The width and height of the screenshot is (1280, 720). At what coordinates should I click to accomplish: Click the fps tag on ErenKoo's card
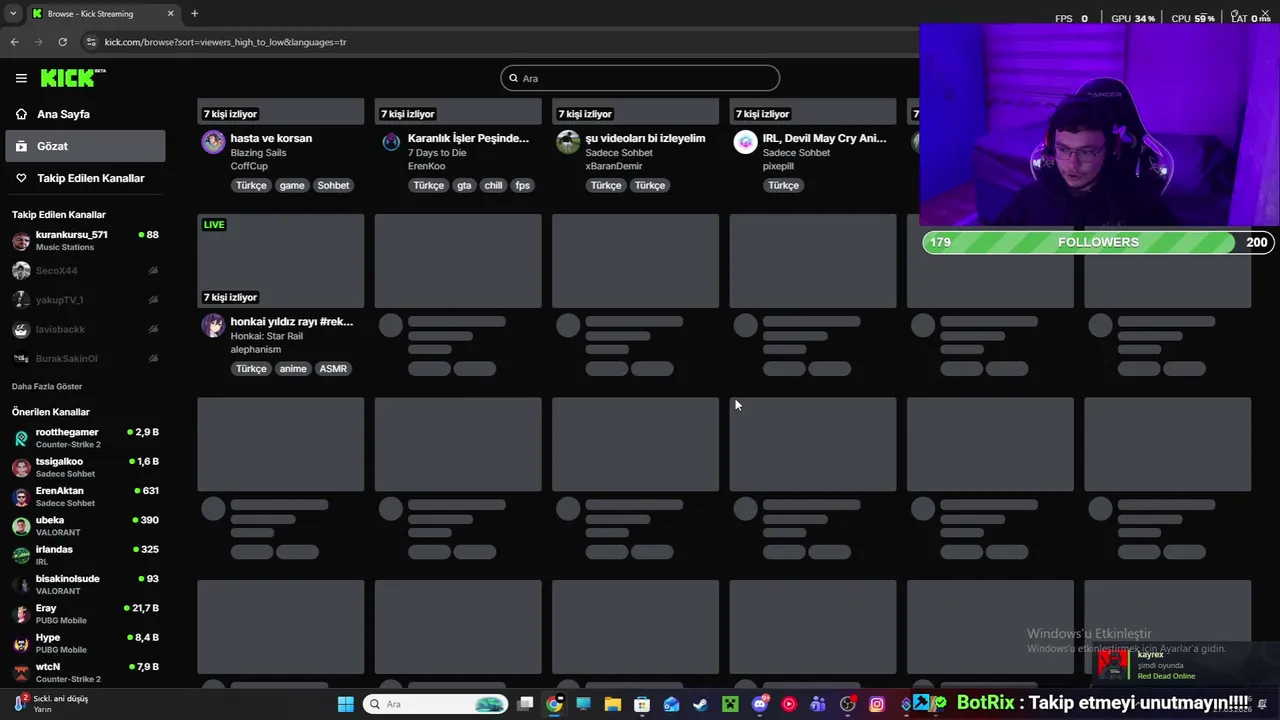[522, 185]
